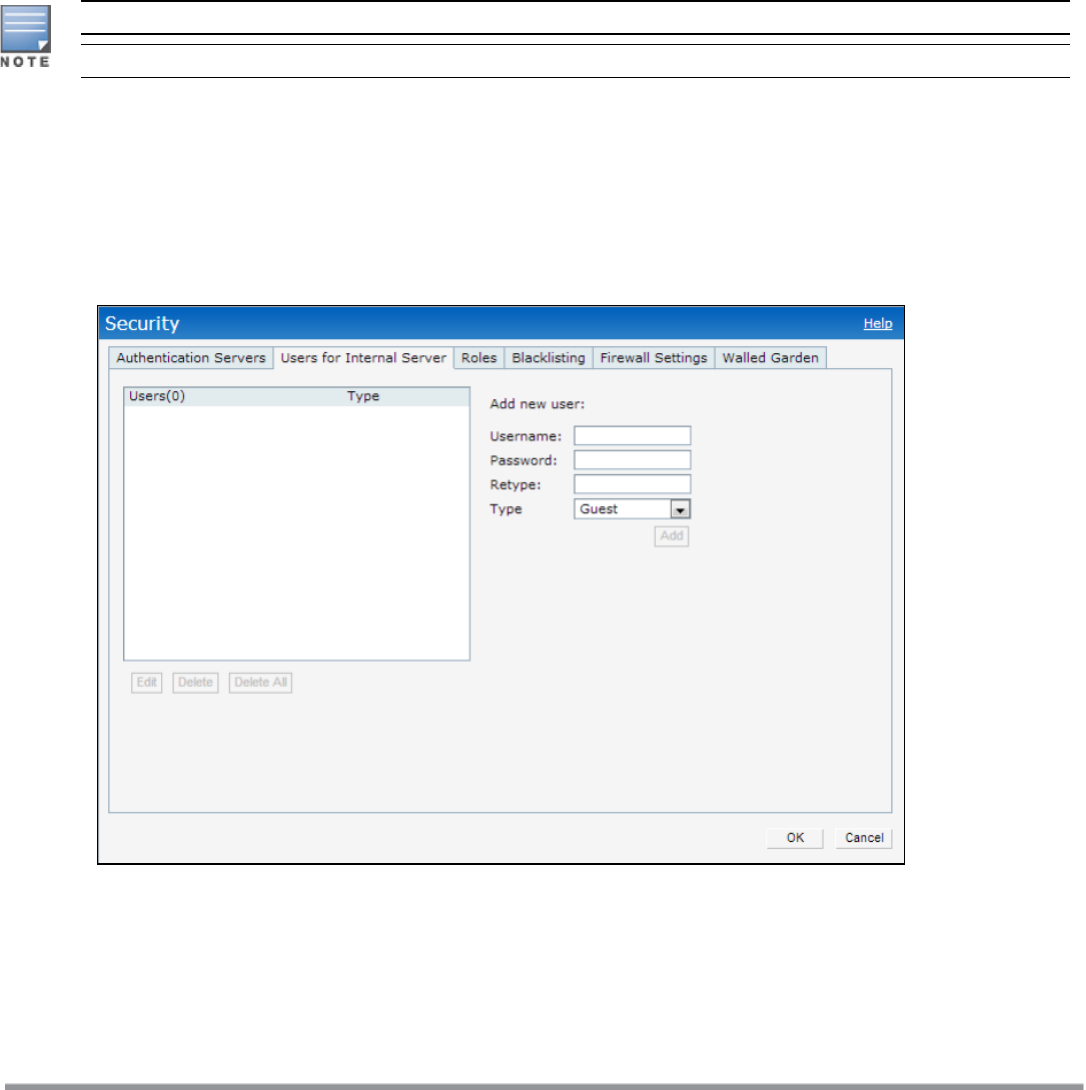1086x1090 pixels.
Task: Click the Help link in Security header
Action: pyautogui.click(x=877, y=323)
